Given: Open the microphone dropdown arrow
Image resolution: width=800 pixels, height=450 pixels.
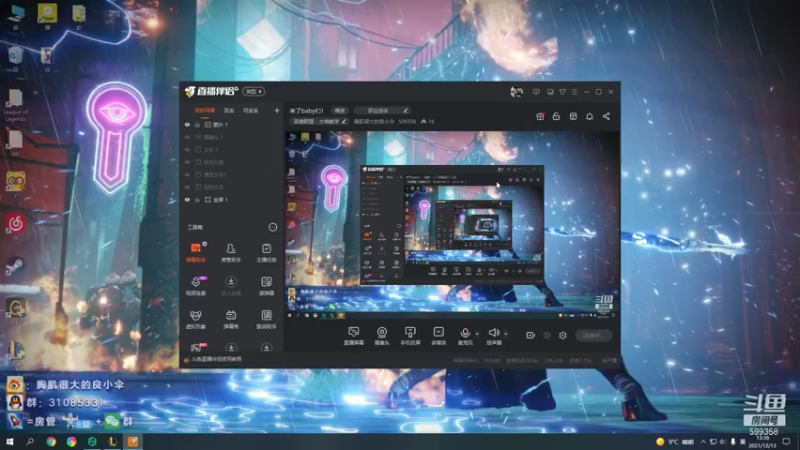Looking at the screenshot, I should click(x=477, y=334).
